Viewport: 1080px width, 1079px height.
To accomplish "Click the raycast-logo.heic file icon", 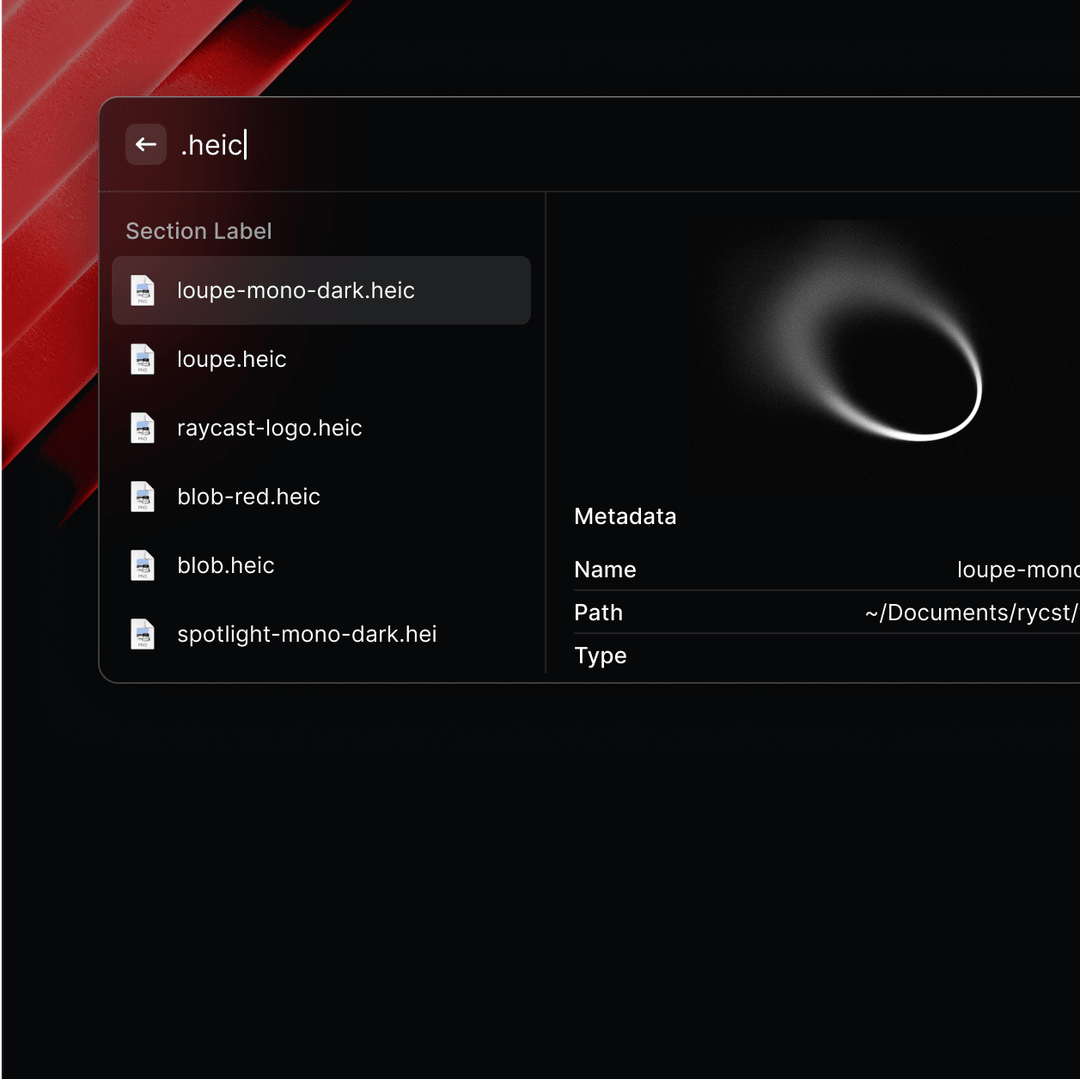I will [142, 427].
